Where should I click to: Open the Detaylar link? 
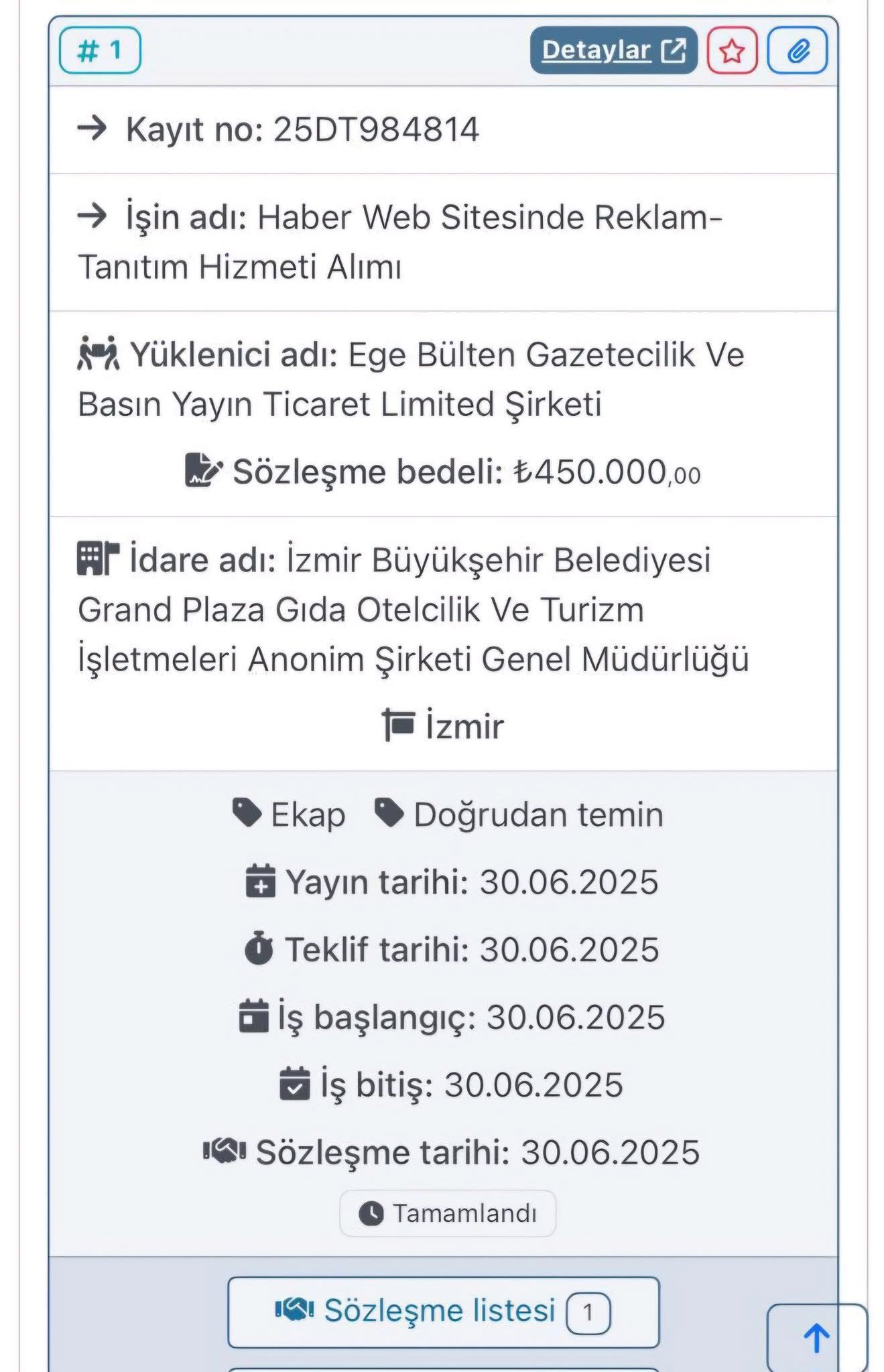(613, 51)
